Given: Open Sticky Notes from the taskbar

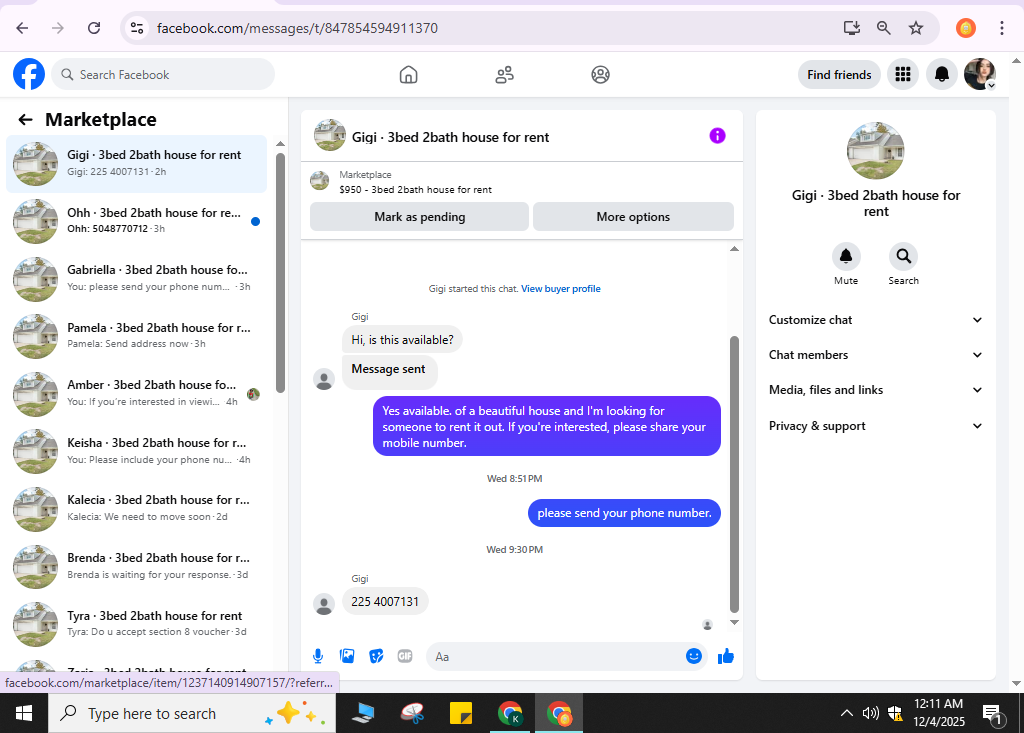Looking at the screenshot, I should (461, 713).
